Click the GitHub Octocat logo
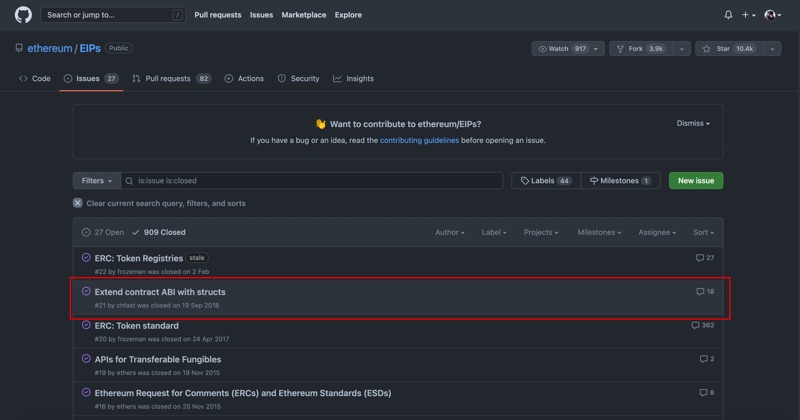The width and height of the screenshot is (800, 420). pyautogui.click(x=23, y=15)
